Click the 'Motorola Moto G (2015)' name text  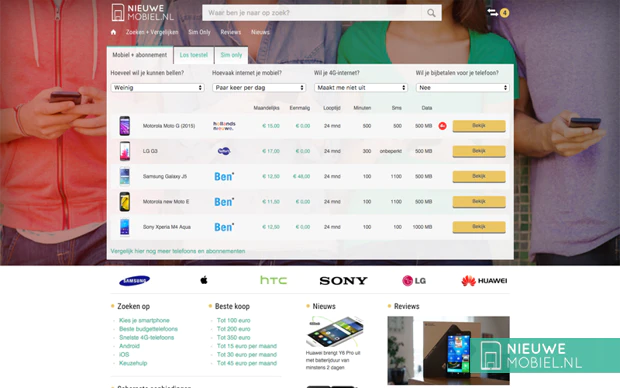pos(169,126)
